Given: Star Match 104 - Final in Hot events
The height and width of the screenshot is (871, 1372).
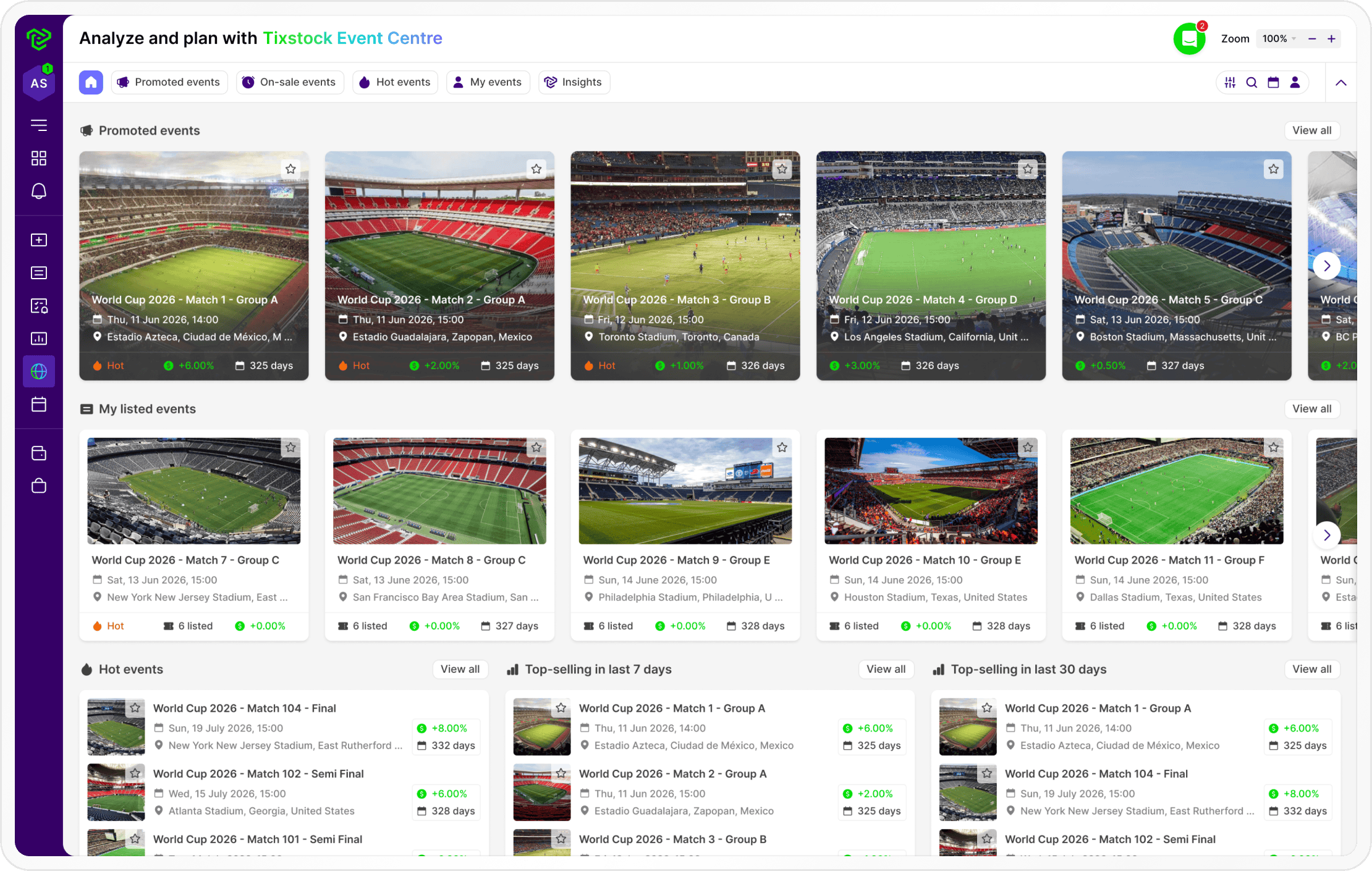Looking at the screenshot, I should pyautogui.click(x=135, y=708).
